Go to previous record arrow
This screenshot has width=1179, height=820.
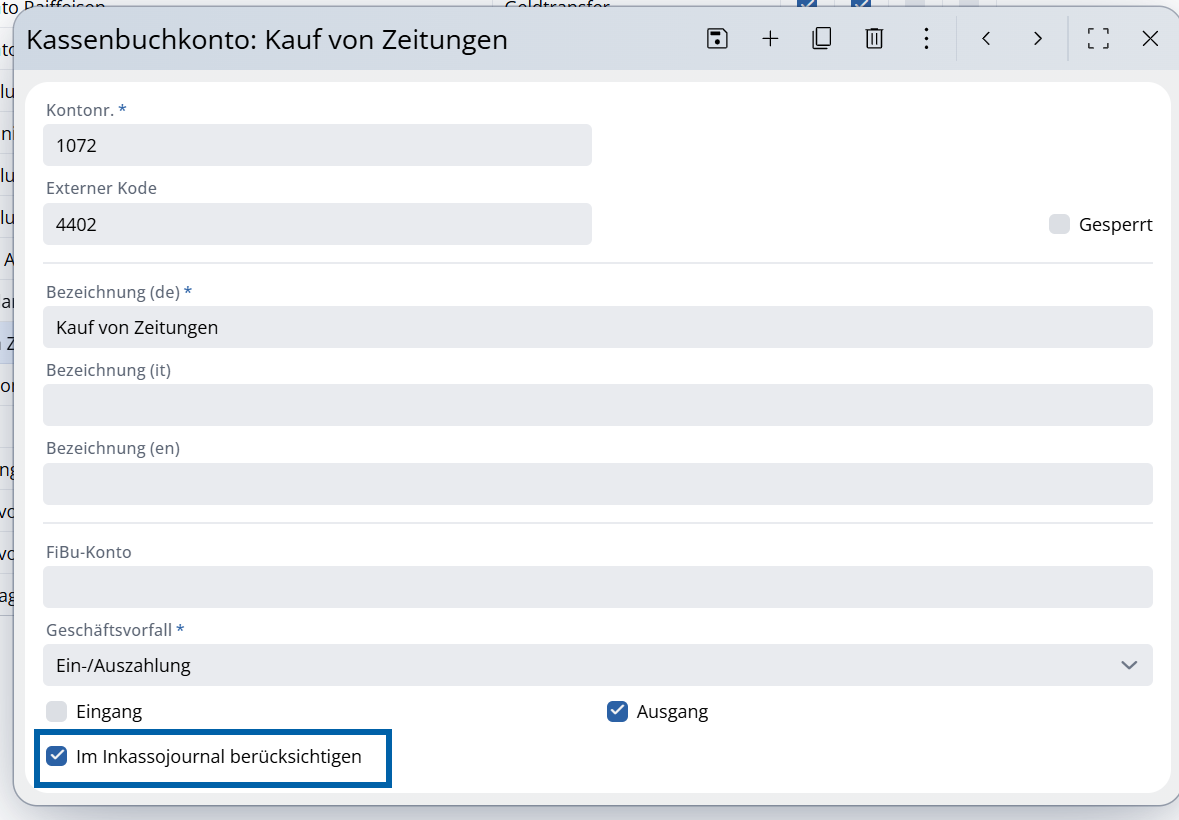point(986,39)
